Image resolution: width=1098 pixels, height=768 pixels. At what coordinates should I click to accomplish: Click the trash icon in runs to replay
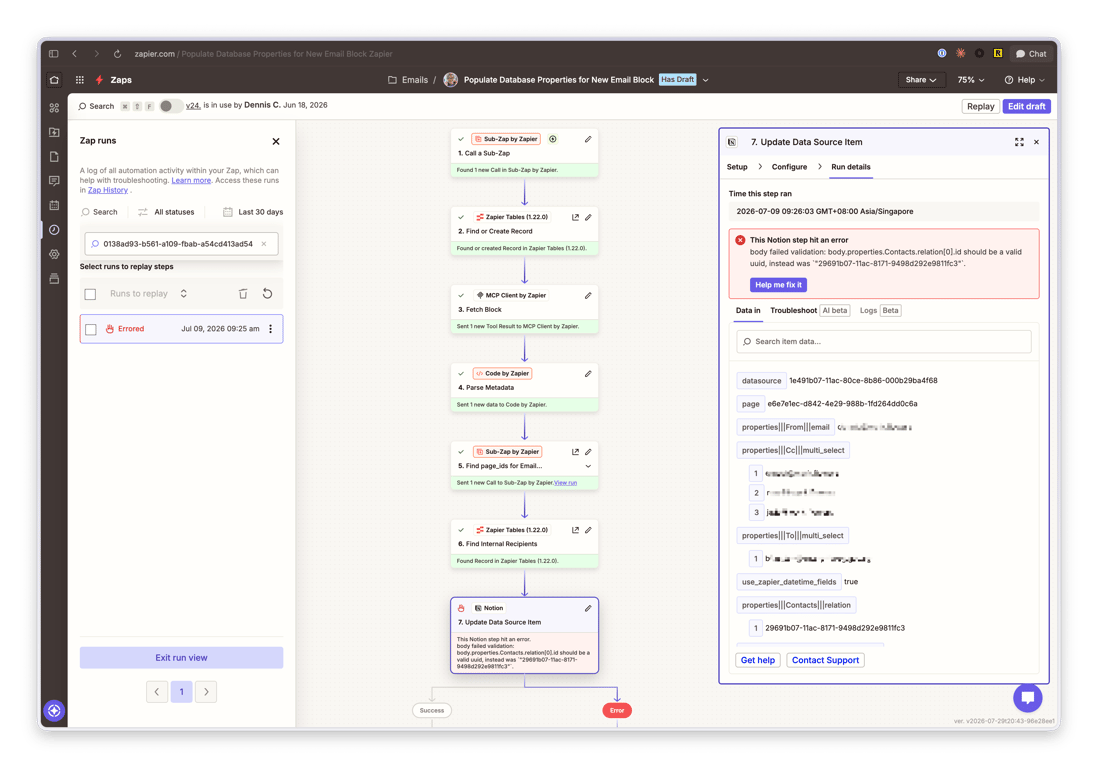click(243, 294)
